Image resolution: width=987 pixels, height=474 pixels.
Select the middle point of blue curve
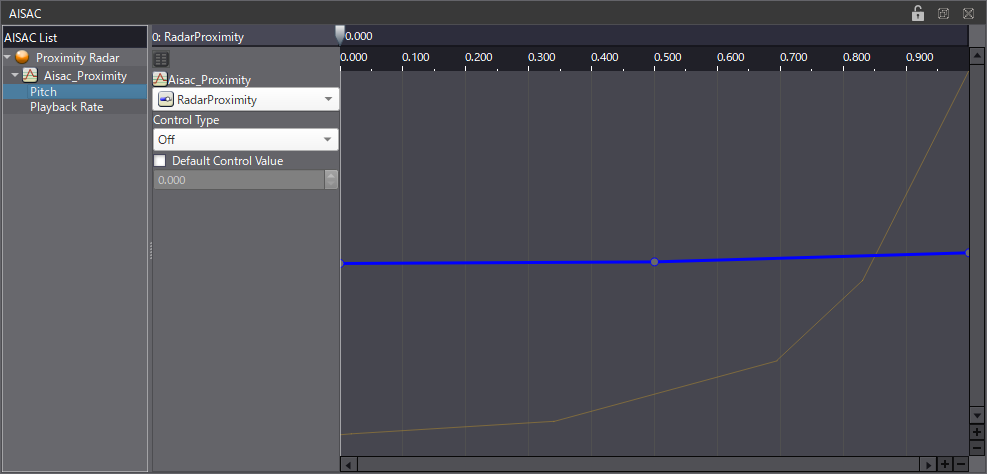click(655, 261)
